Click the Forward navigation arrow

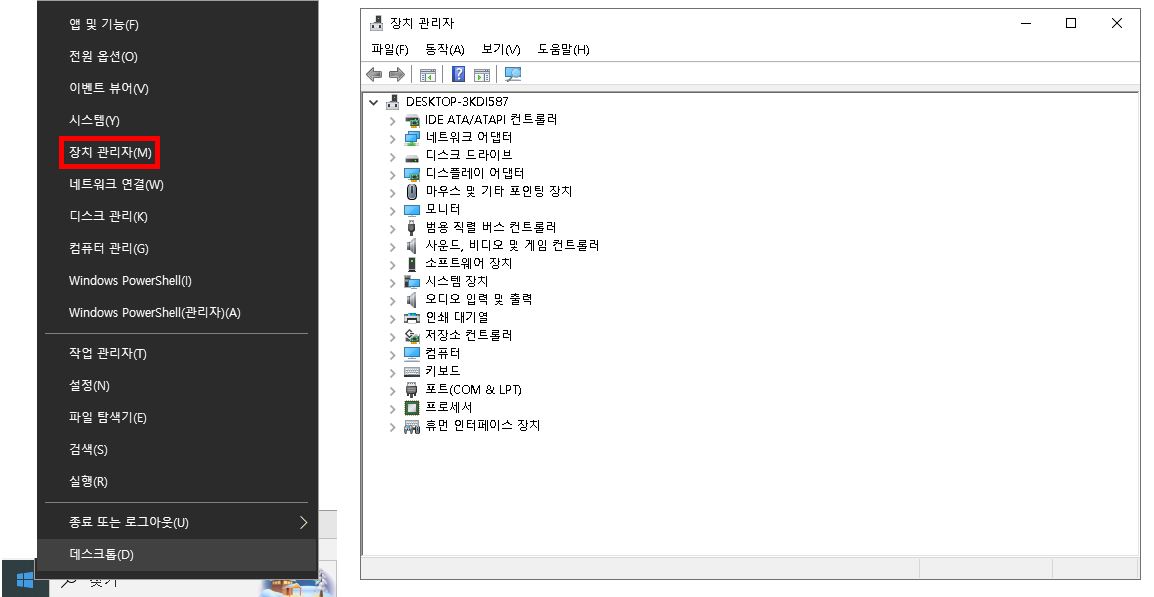coord(396,73)
